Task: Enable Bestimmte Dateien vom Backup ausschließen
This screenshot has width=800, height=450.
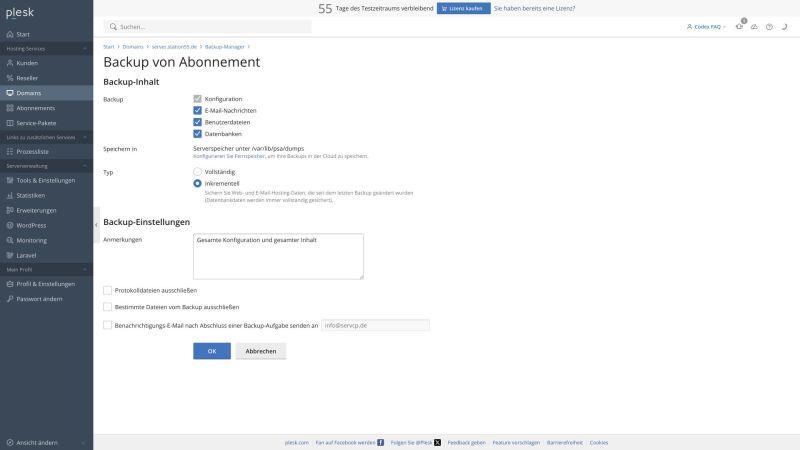Action: tap(107, 307)
